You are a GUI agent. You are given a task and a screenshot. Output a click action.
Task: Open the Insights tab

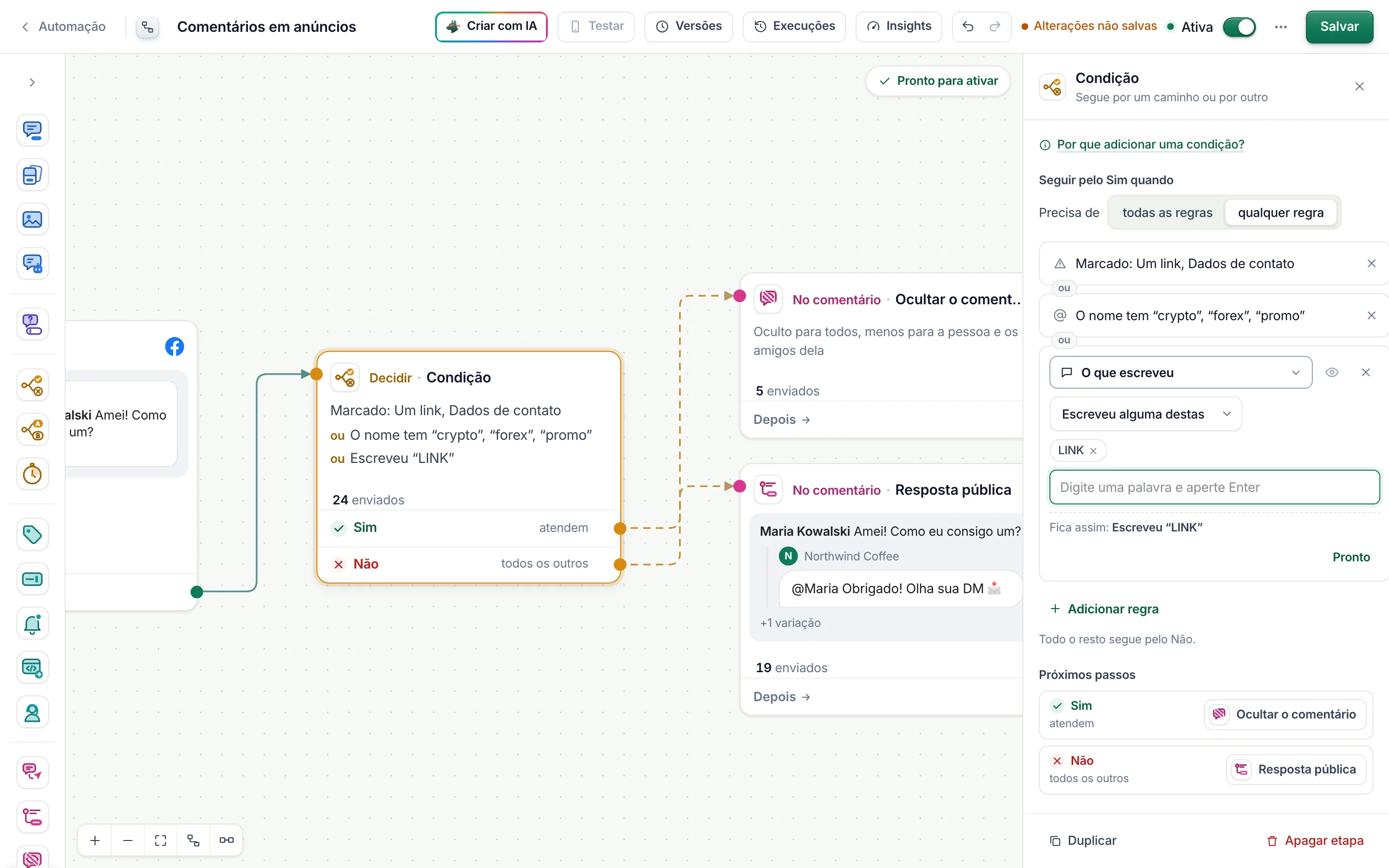point(898,27)
